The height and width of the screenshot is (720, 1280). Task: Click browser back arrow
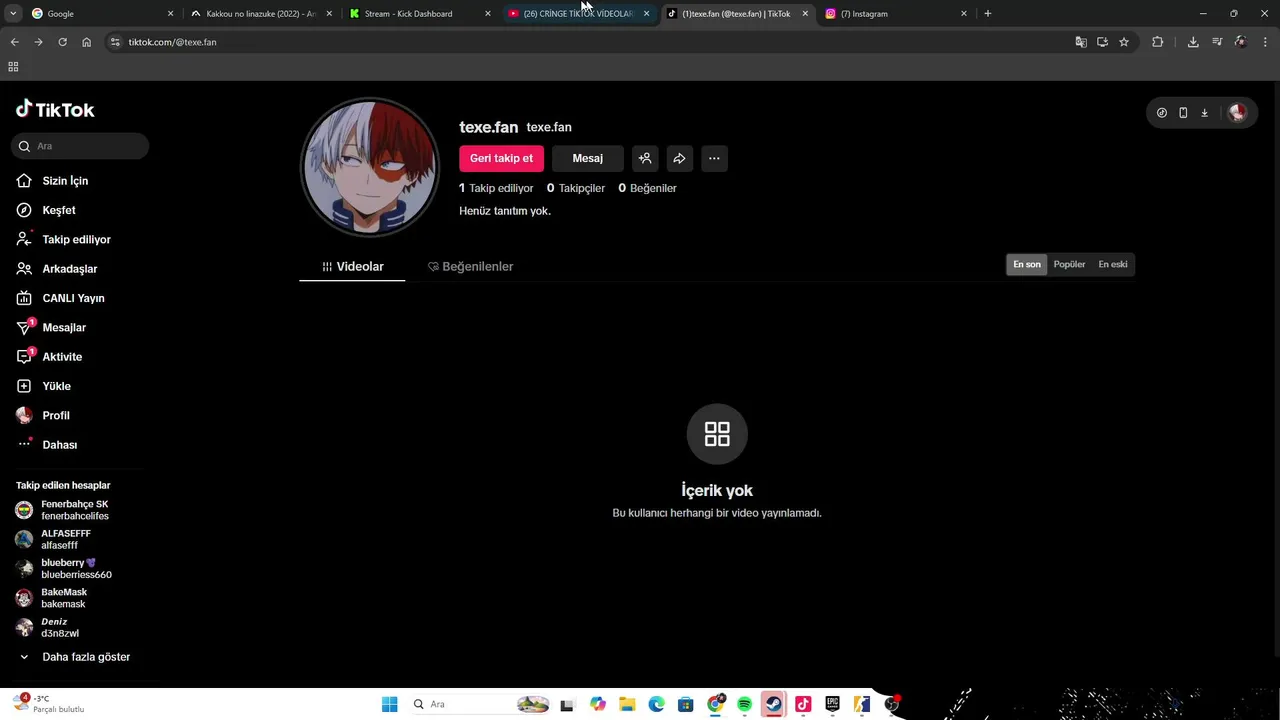[x=14, y=42]
